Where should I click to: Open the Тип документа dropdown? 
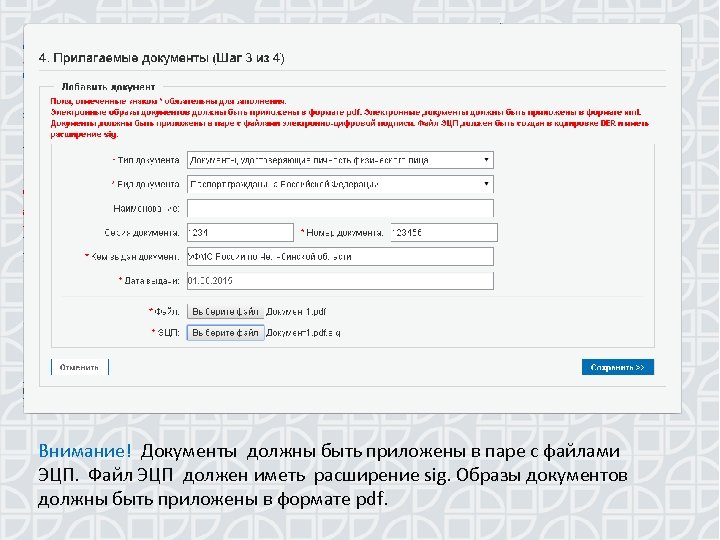coord(340,160)
